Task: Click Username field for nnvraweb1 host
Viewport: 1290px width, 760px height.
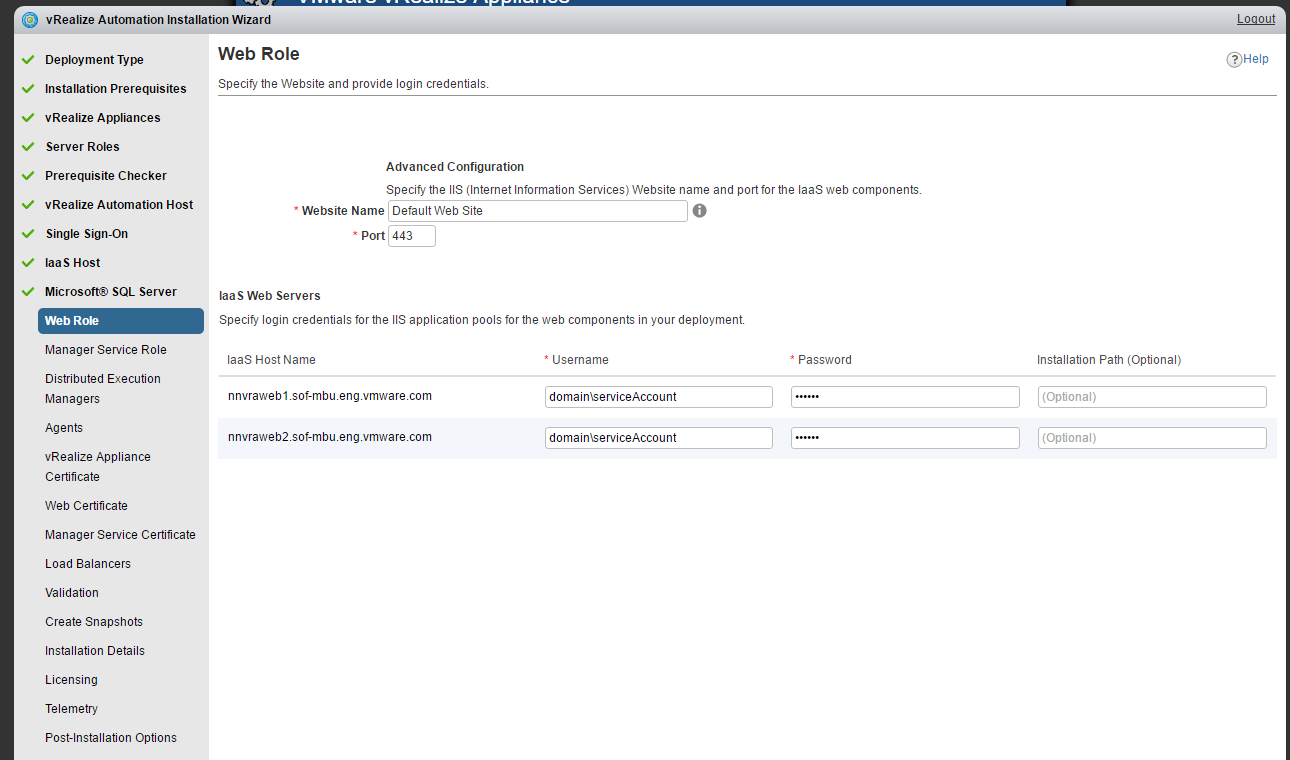Action: [659, 397]
